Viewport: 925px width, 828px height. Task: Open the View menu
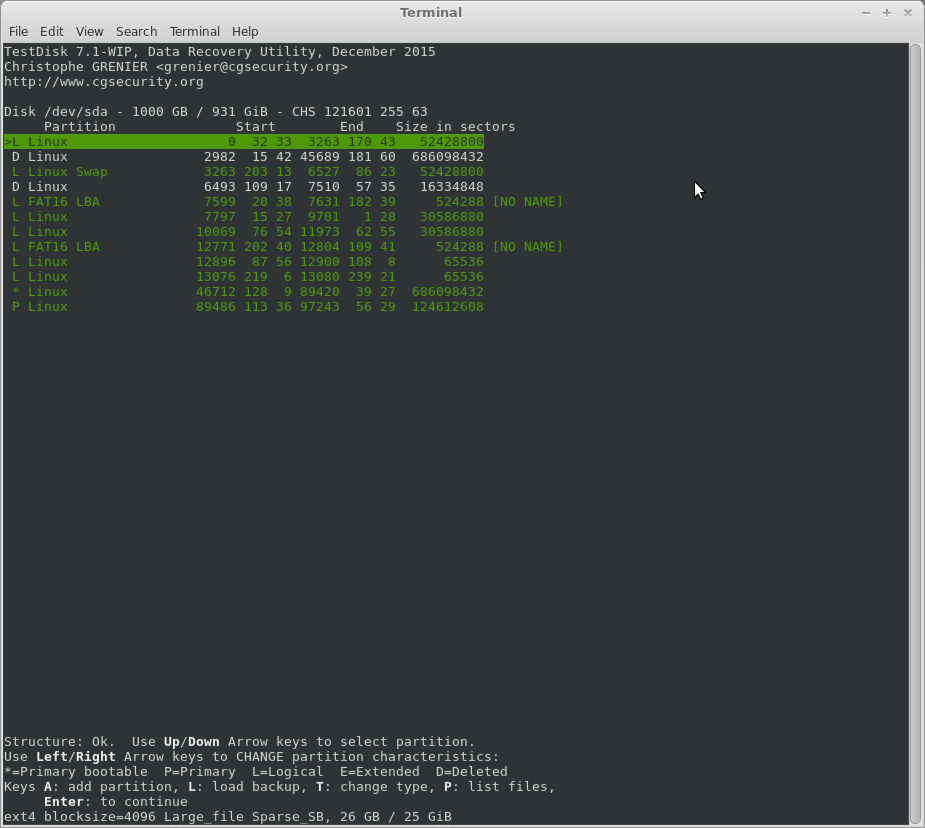pos(89,31)
